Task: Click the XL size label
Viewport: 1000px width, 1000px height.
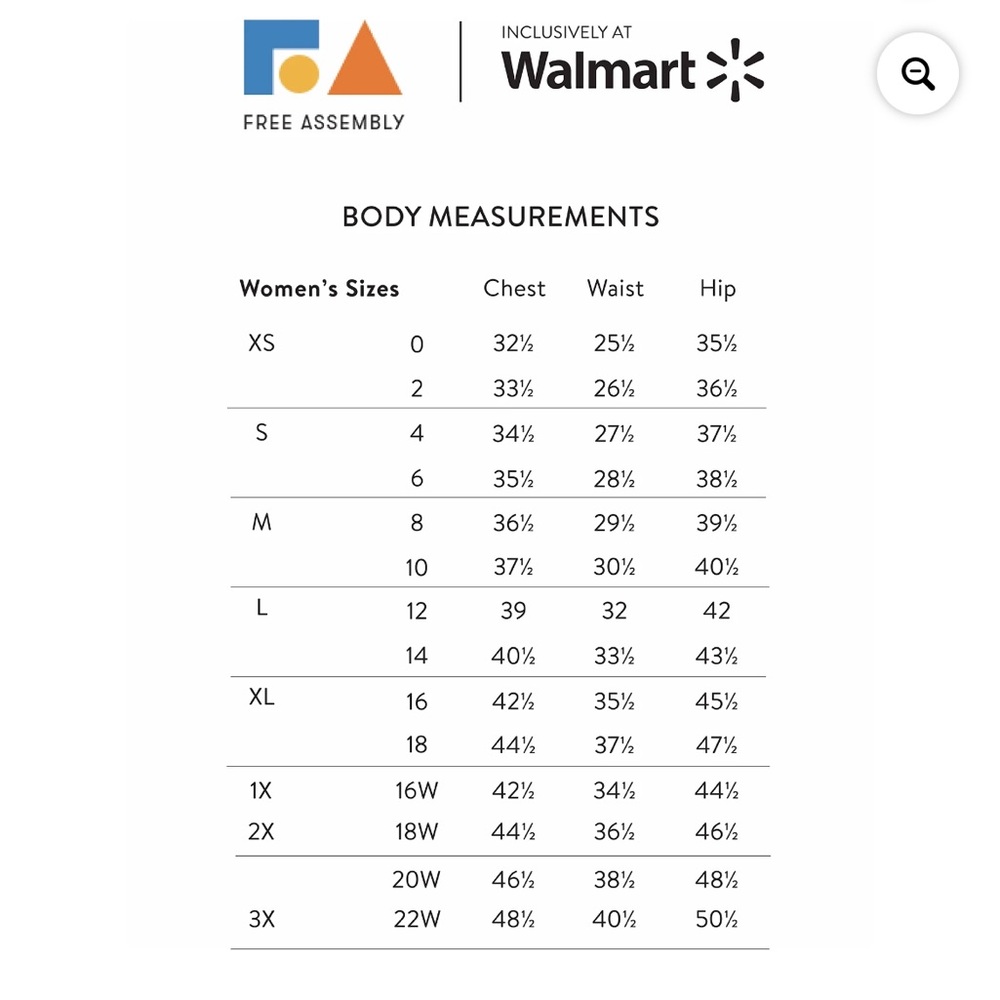Action: [261, 697]
